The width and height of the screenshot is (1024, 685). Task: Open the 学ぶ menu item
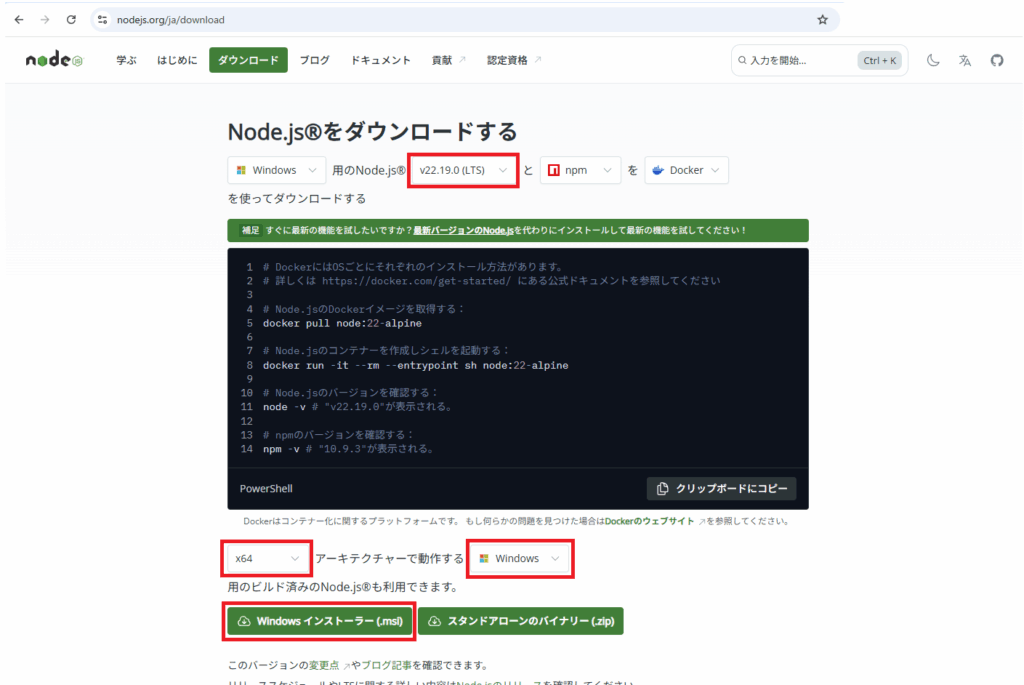coord(126,60)
